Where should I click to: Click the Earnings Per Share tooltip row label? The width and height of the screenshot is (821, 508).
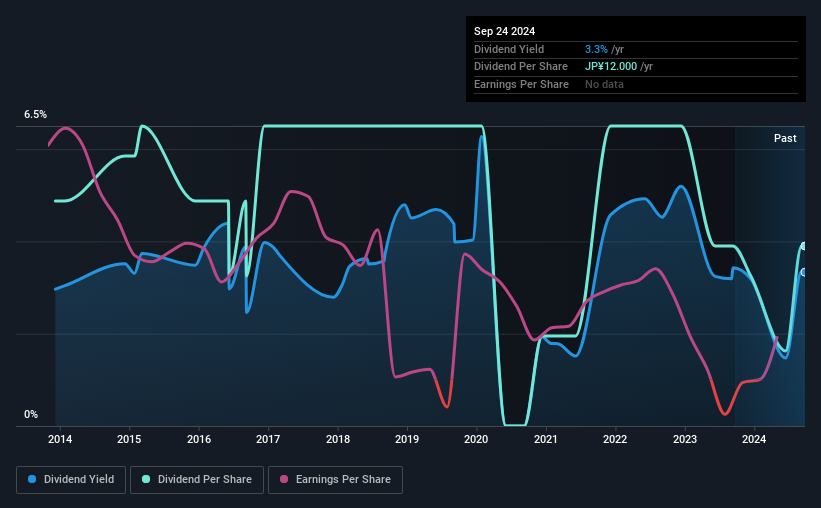(x=521, y=84)
